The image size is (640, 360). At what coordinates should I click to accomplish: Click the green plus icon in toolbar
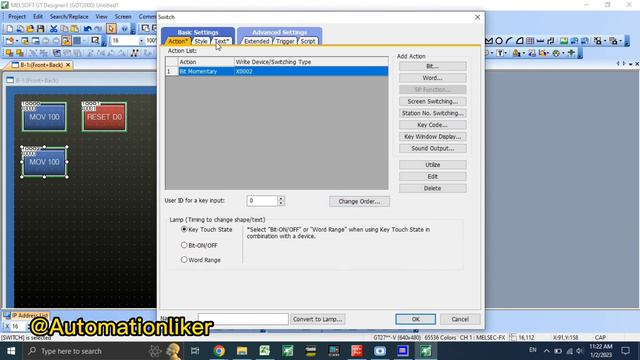(571, 53)
